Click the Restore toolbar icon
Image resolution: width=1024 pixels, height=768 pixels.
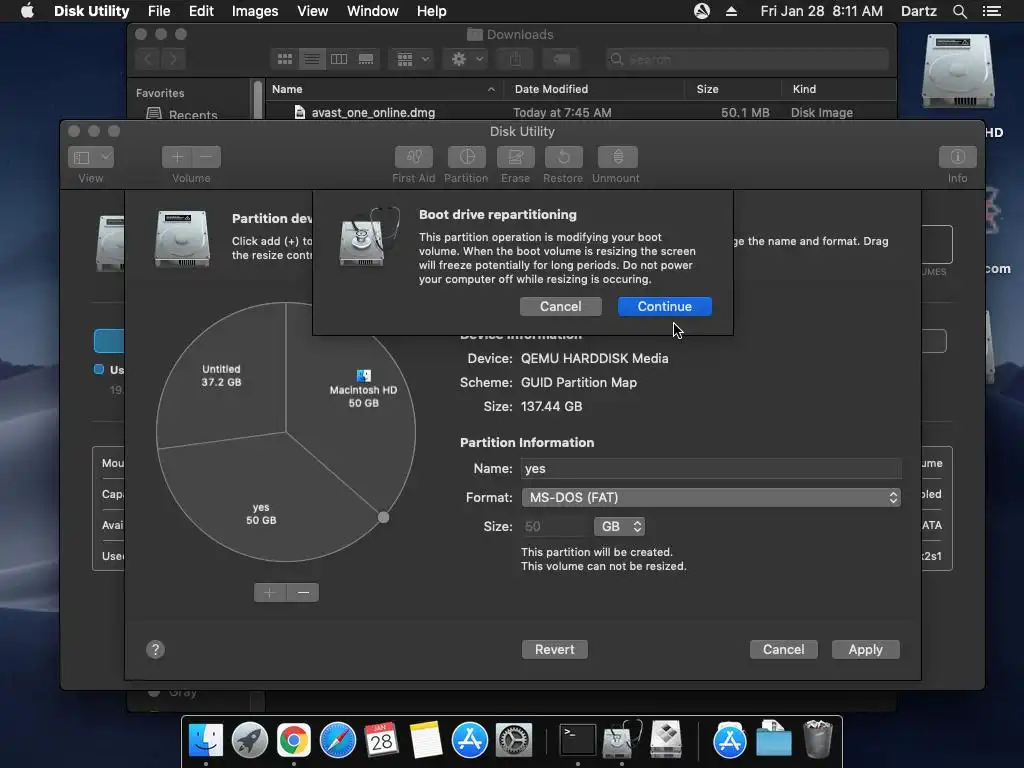[563, 157]
